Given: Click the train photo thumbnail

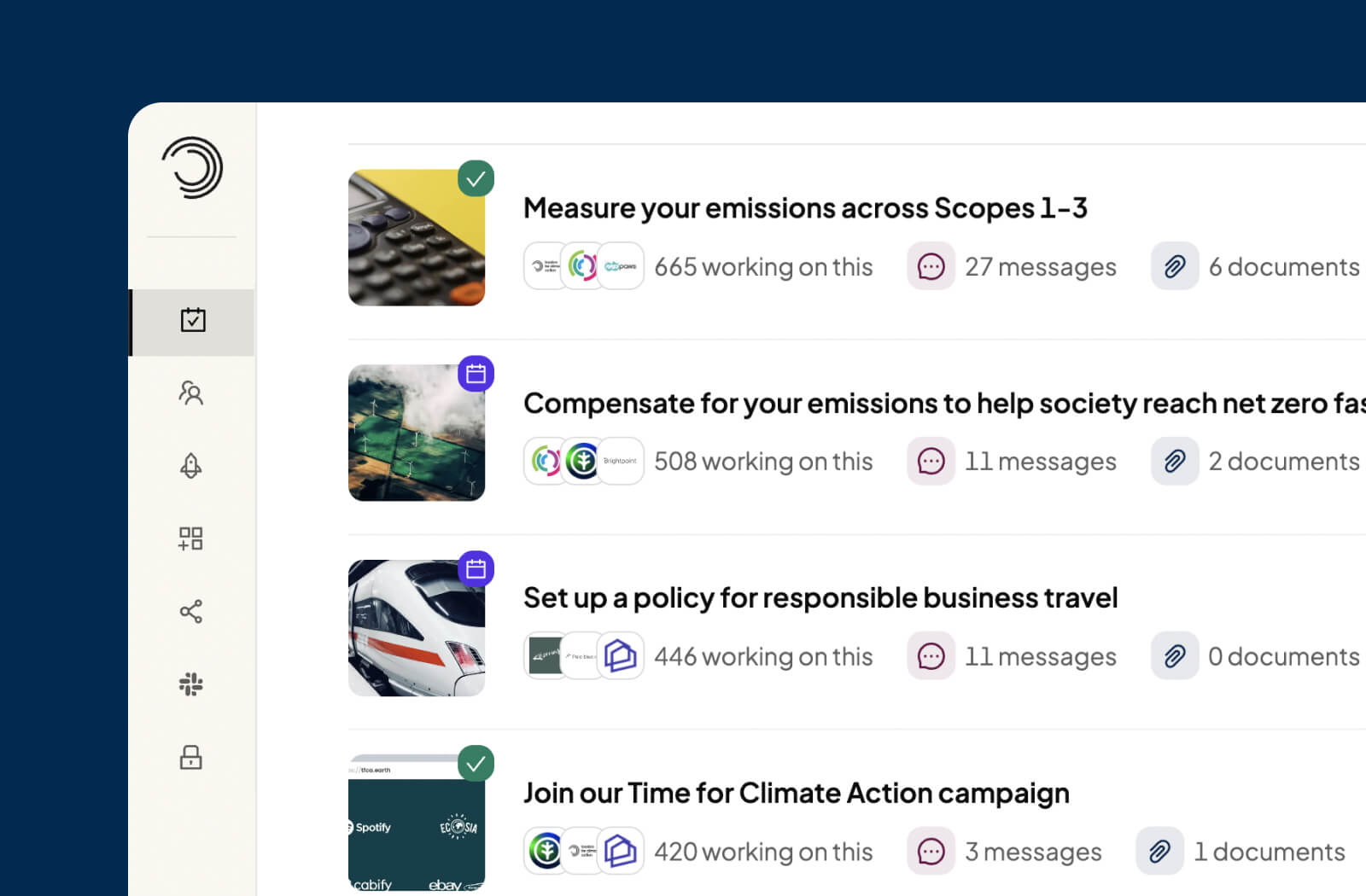Looking at the screenshot, I should point(416,627).
